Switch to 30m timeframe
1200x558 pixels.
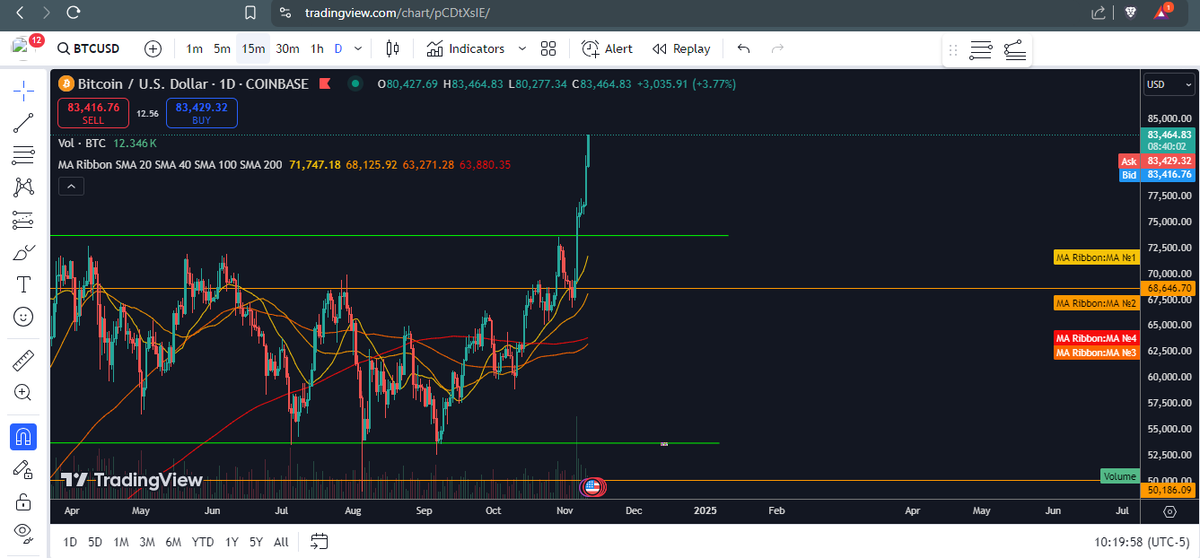[288, 48]
